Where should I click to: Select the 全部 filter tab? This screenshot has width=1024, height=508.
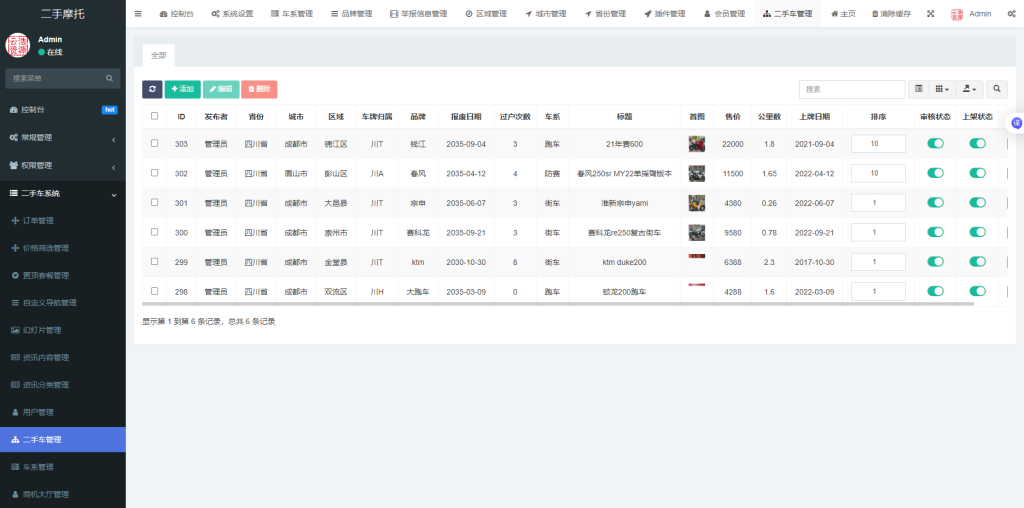(x=159, y=56)
